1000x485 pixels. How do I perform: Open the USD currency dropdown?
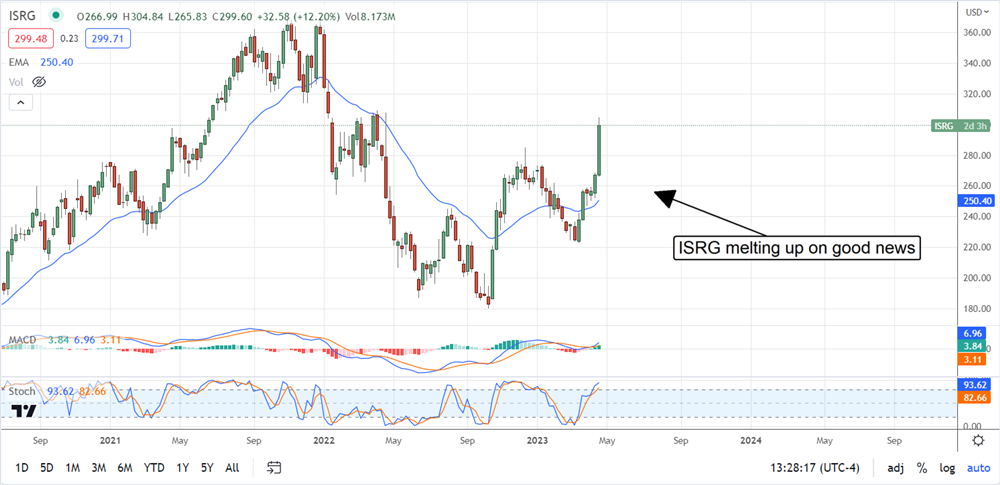tap(973, 12)
